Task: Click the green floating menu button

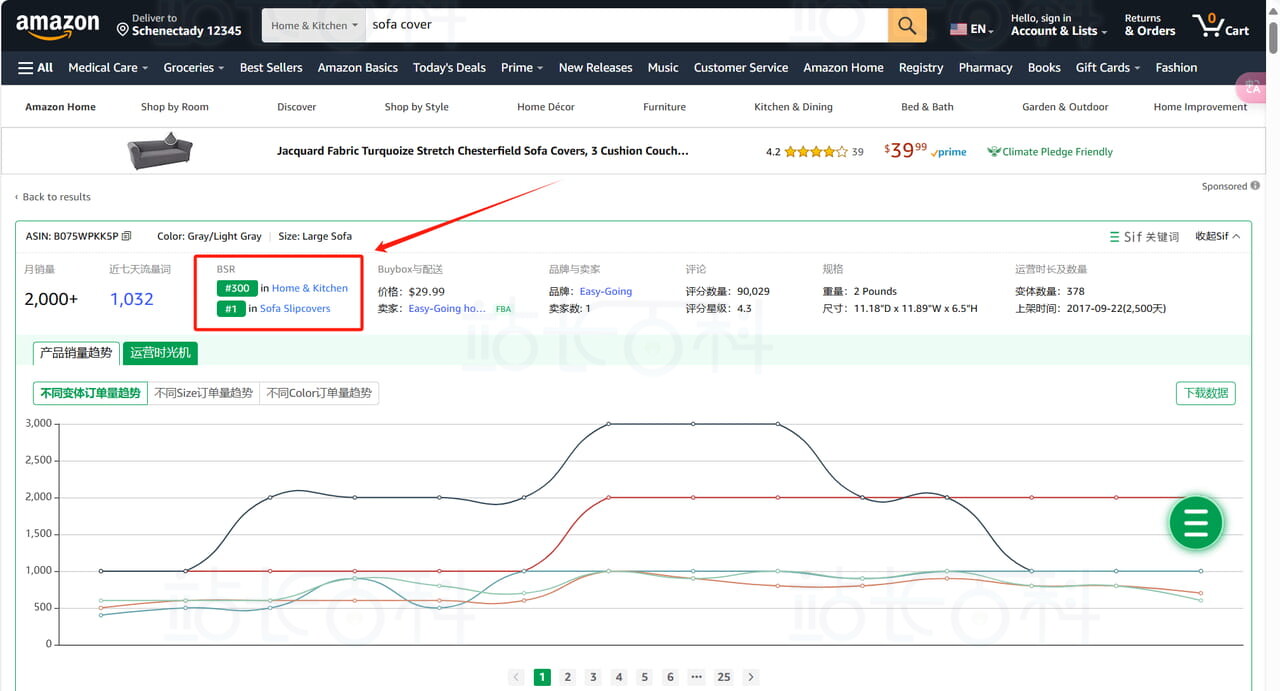Action: pyautogui.click(x=1196, y=522)
